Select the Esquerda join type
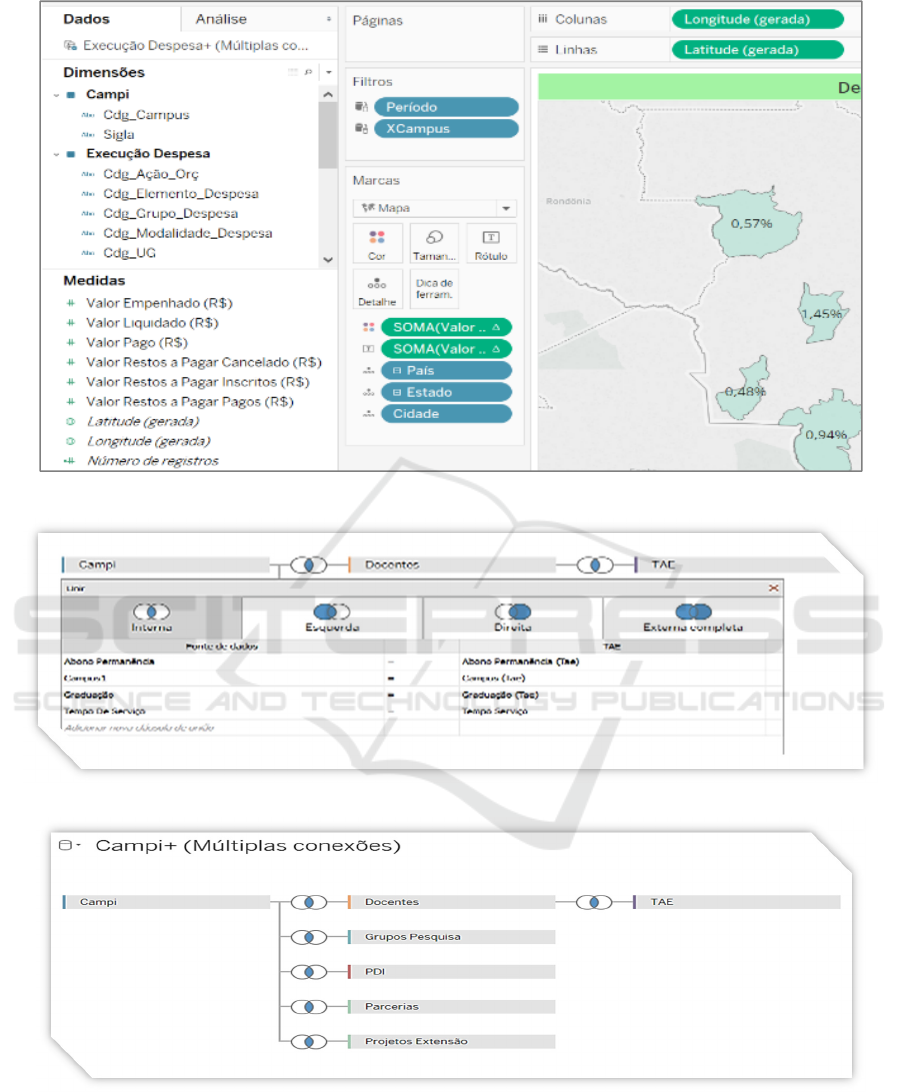901x1092 pixels. click(x=331, y=618)
